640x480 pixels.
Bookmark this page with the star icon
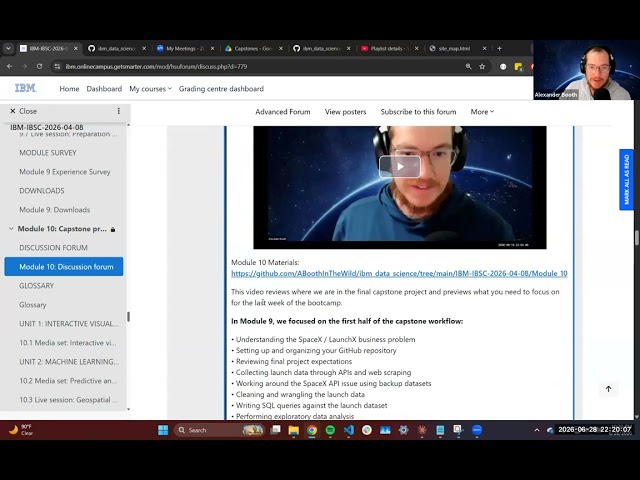(x=482, y=66)
